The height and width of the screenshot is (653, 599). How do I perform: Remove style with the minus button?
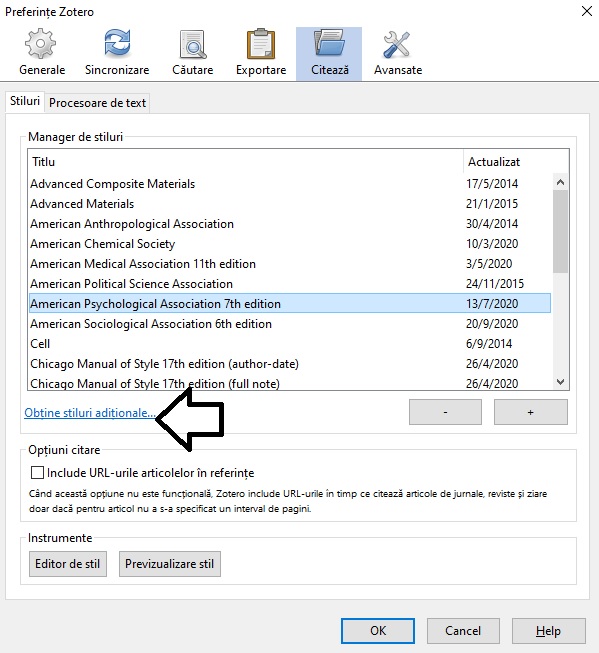[445, 412]
